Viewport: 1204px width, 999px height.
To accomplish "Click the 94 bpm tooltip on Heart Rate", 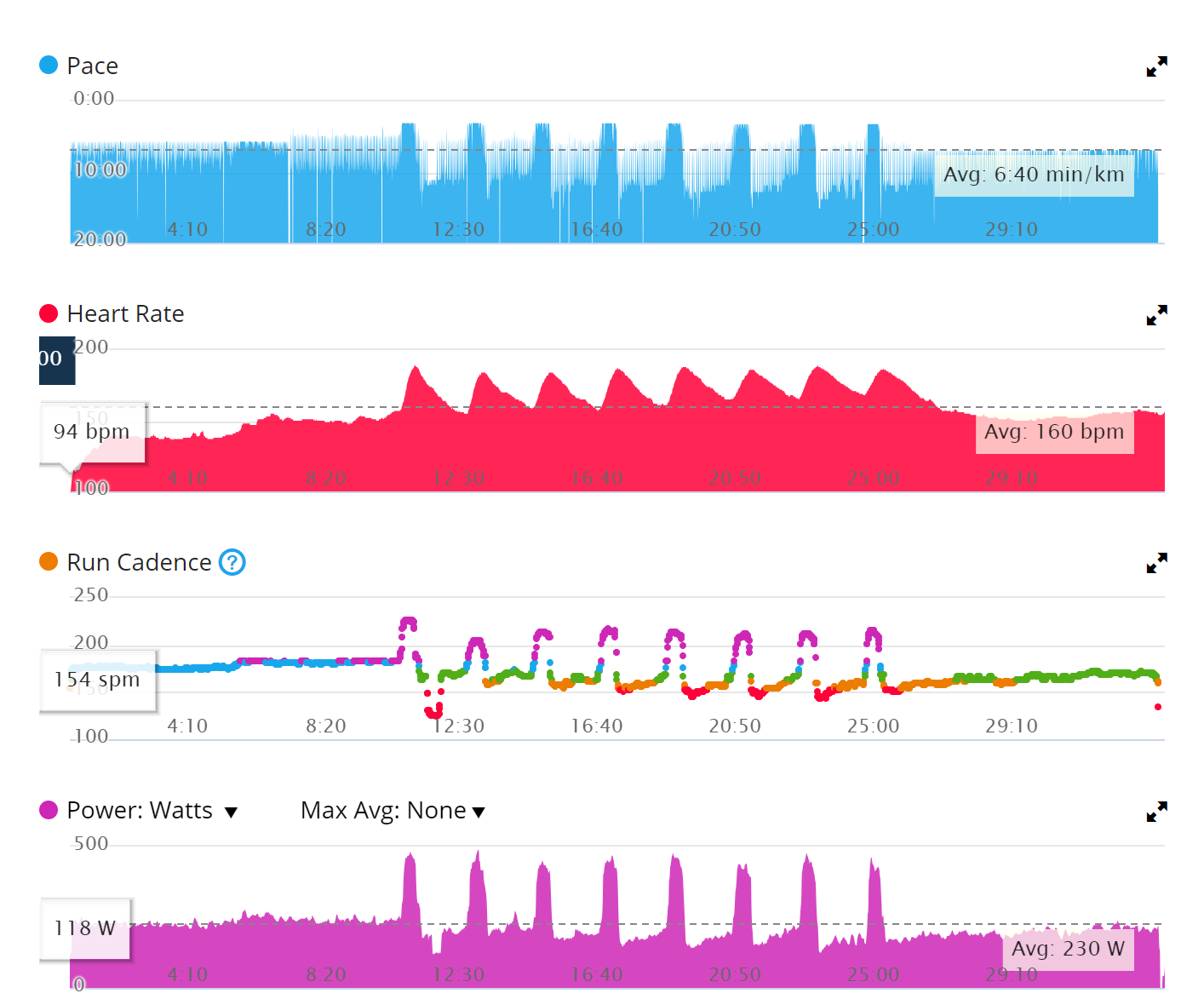I will coord(92,432).
